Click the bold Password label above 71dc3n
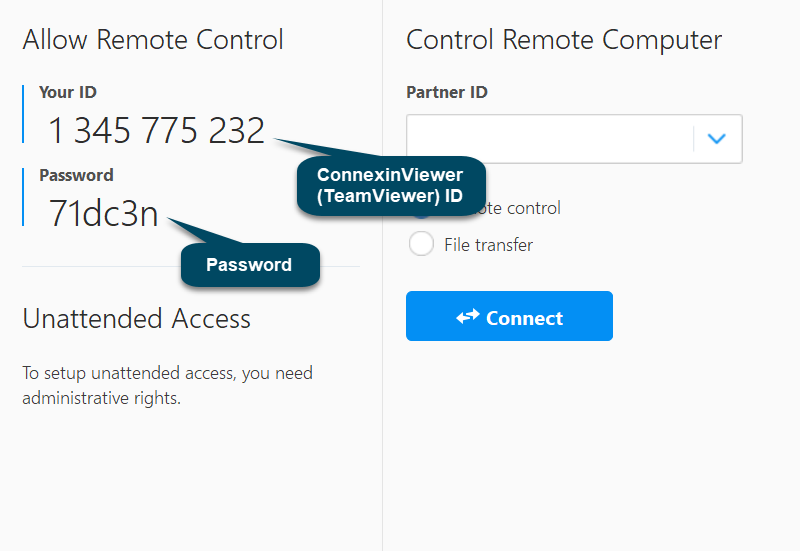The image size is (800, 551). coord(76,175)
